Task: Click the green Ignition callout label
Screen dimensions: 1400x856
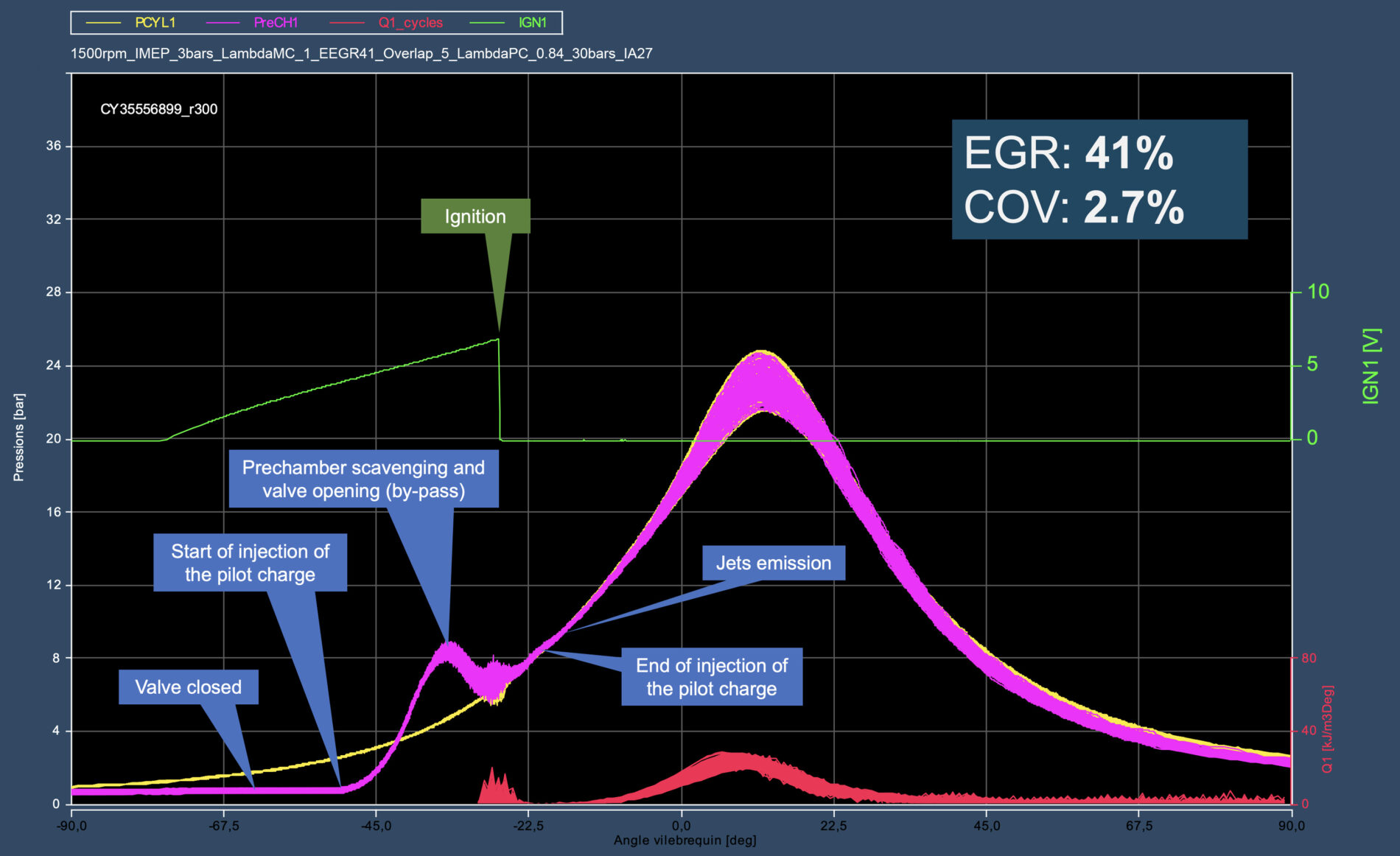Action: click(475, 217)
